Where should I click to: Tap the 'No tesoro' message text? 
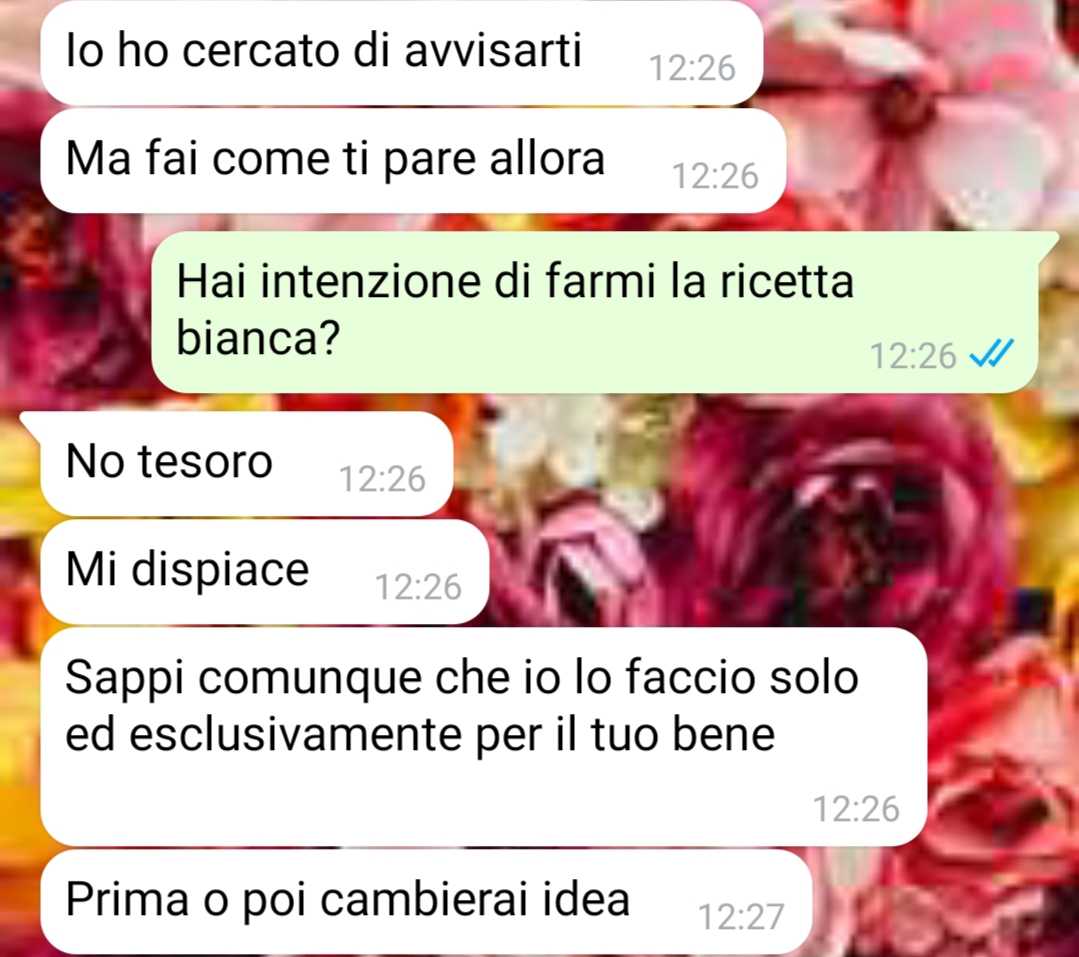tap(169, 461)
